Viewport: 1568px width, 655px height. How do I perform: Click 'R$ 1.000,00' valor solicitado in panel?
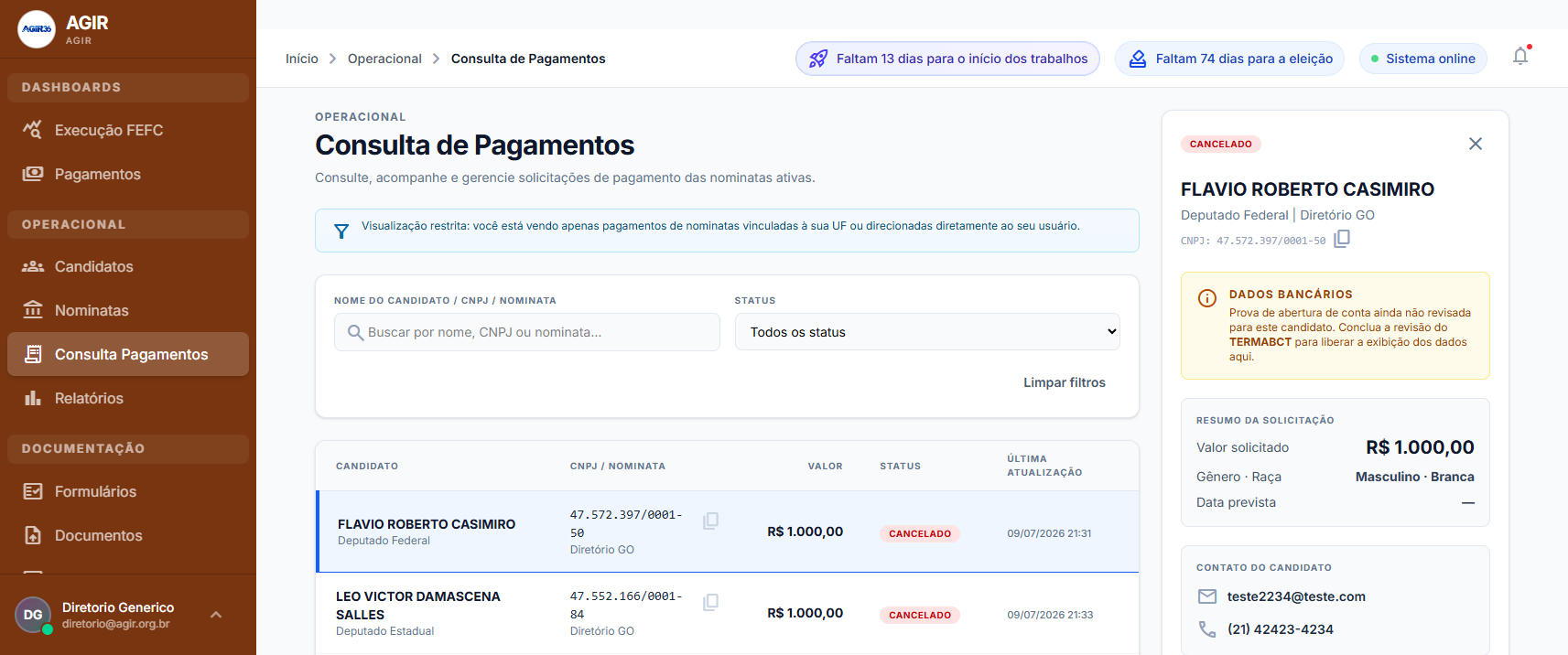tap(1420, 447)
